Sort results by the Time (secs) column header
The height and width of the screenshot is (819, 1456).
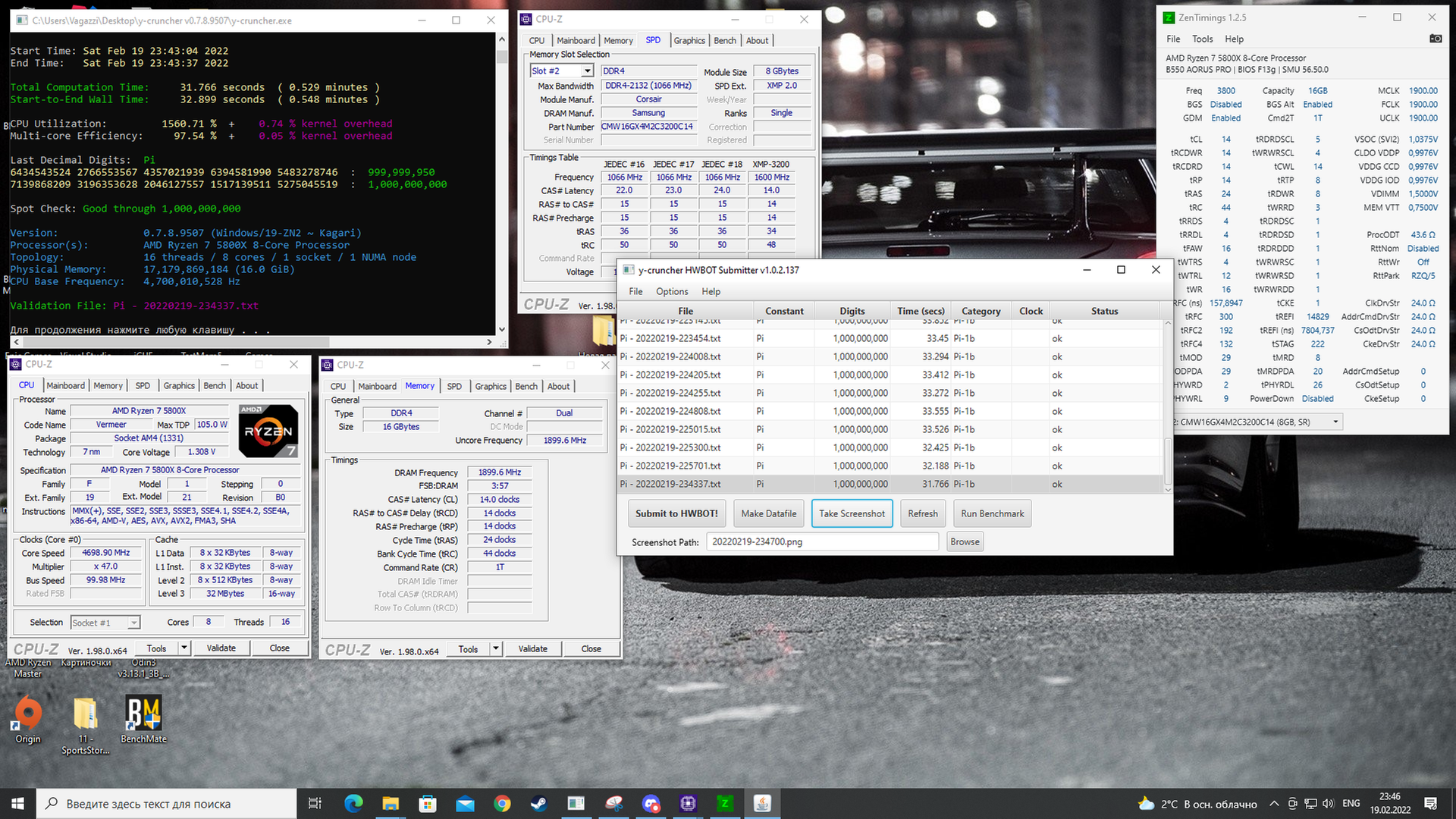click(x=921, y=311)
